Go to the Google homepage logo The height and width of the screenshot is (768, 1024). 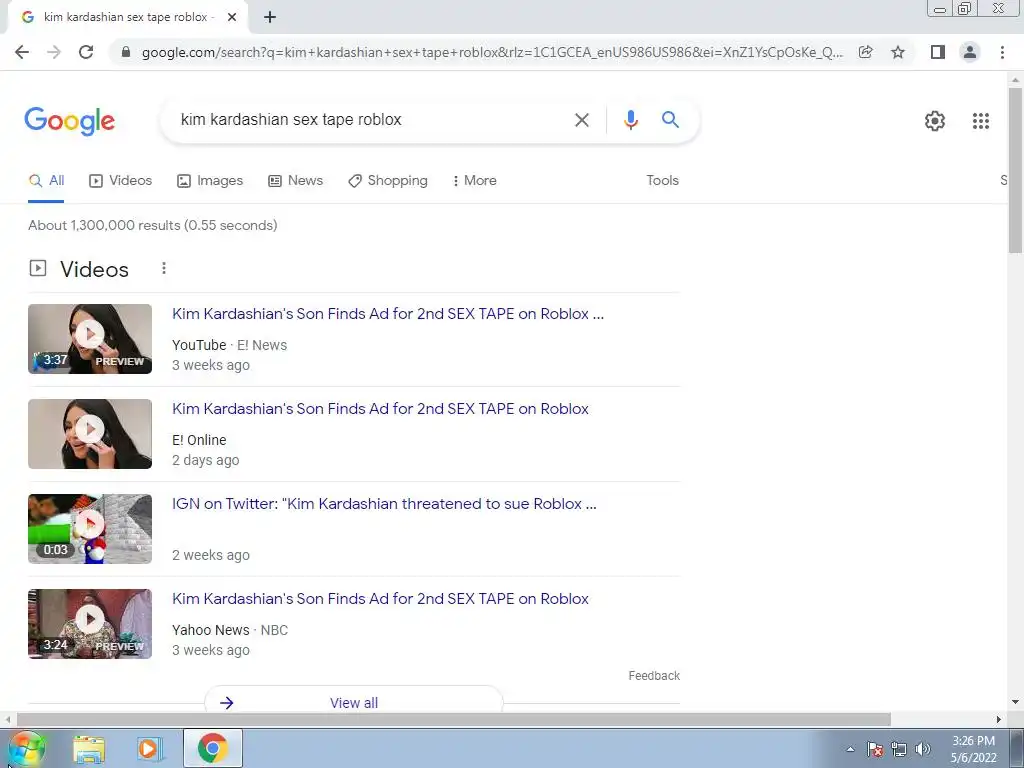[70, 121]
